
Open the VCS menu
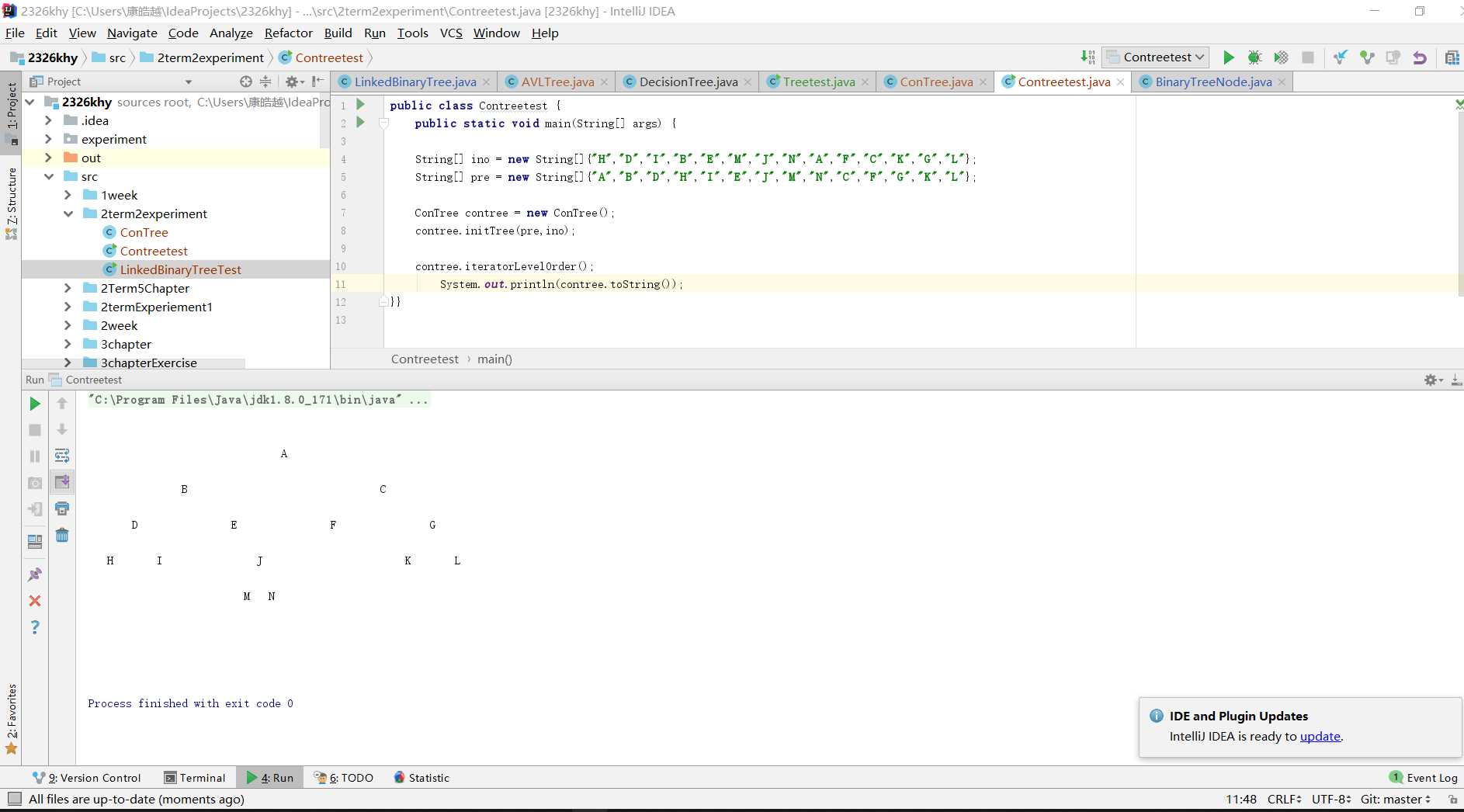[451, 33]
